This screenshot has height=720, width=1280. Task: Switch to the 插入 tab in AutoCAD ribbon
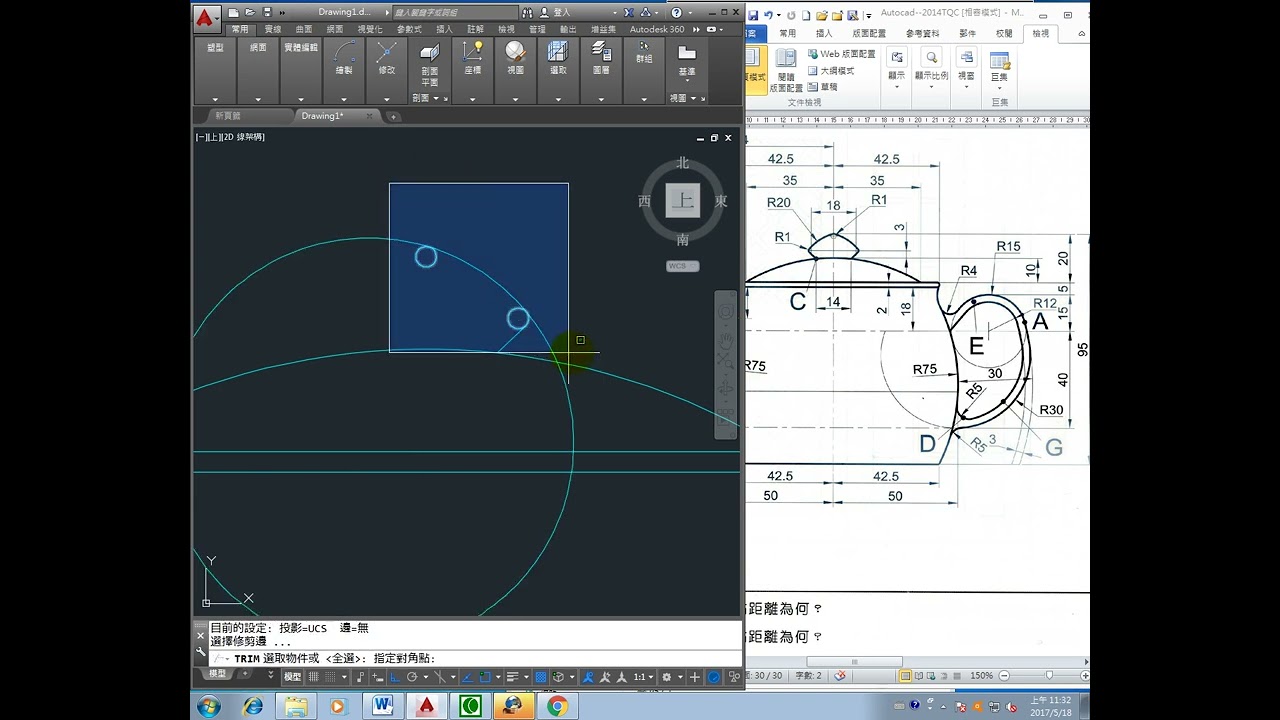click(x=444, y=29)
